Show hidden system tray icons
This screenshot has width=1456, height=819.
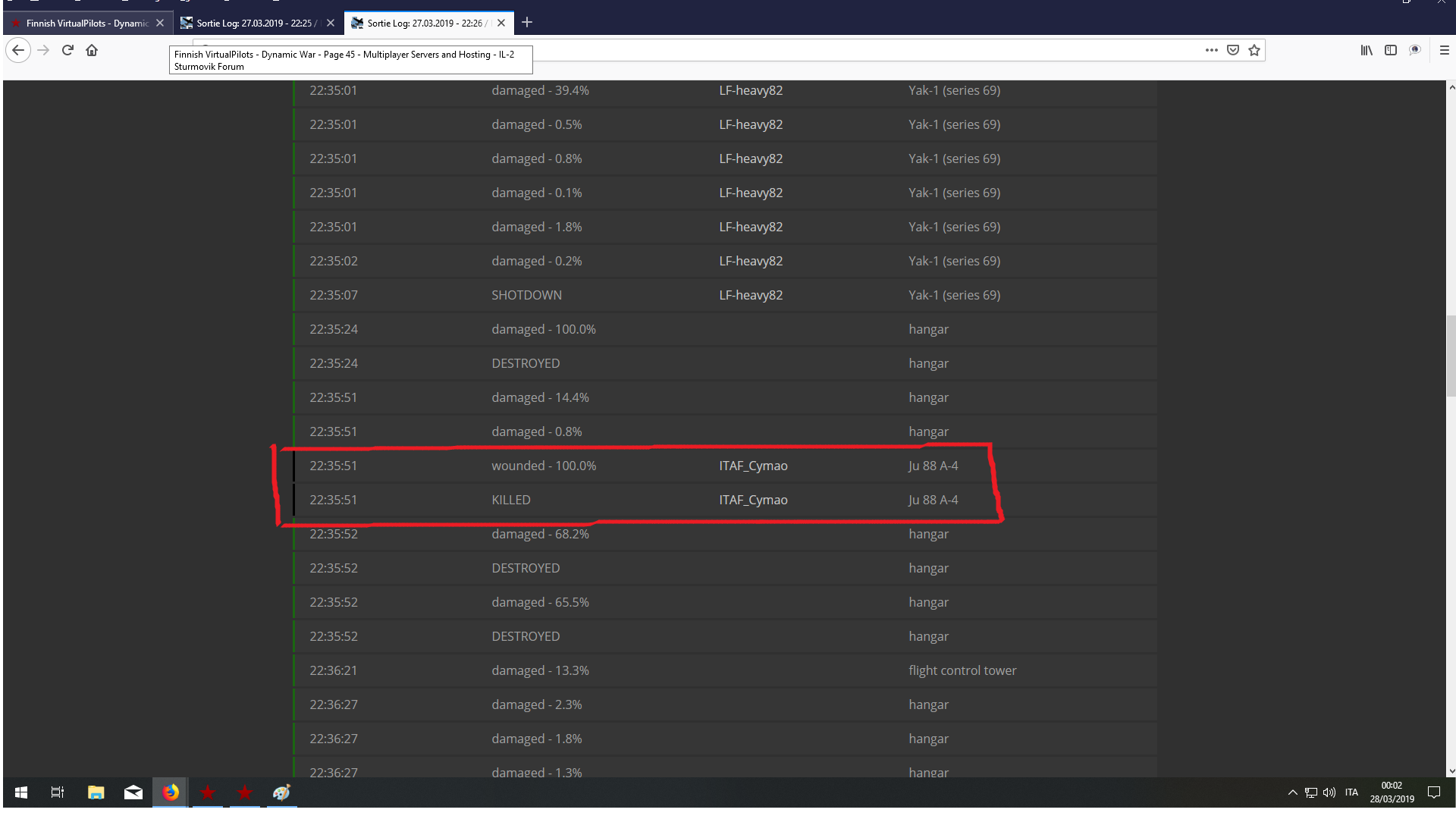(1292, 792)
